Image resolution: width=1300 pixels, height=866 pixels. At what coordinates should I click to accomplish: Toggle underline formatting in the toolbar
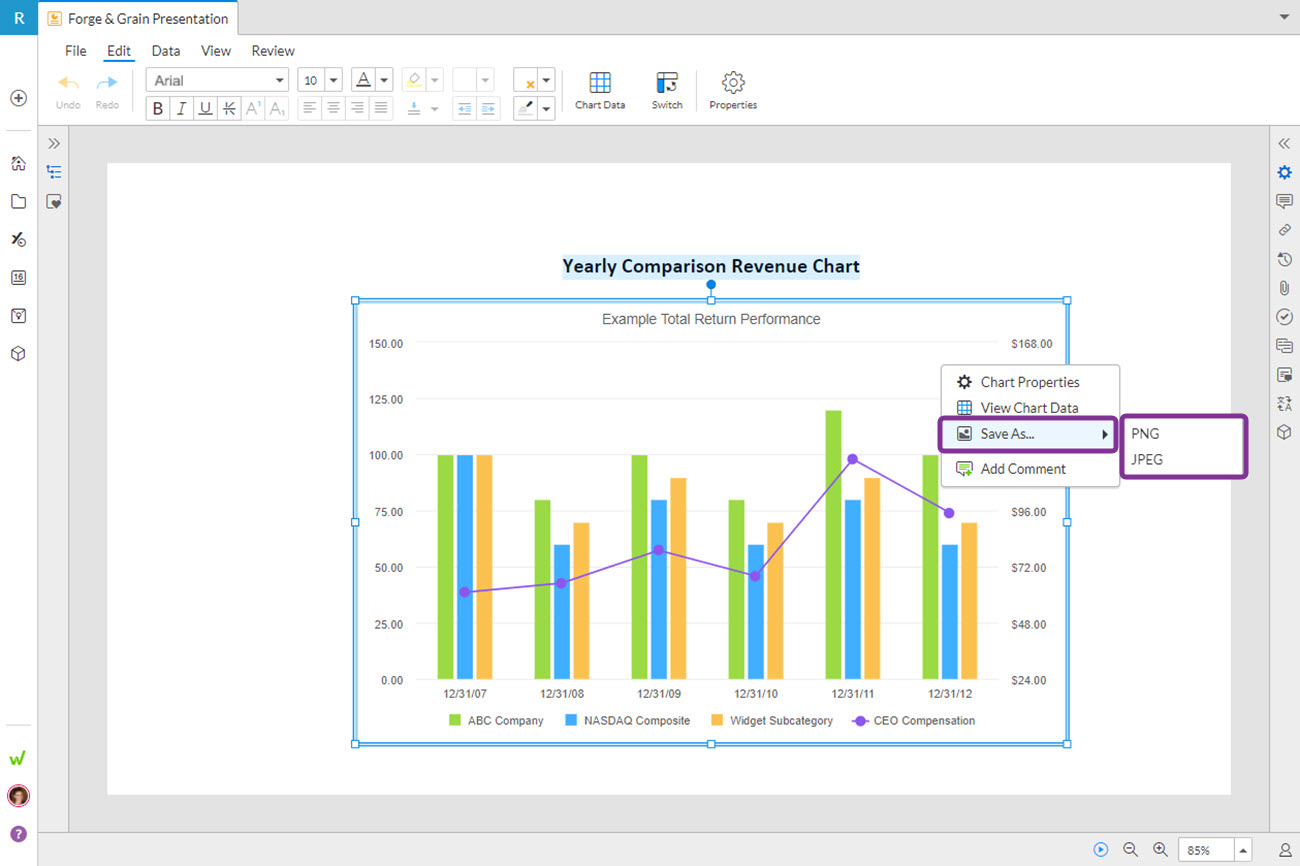coord(204,108)
